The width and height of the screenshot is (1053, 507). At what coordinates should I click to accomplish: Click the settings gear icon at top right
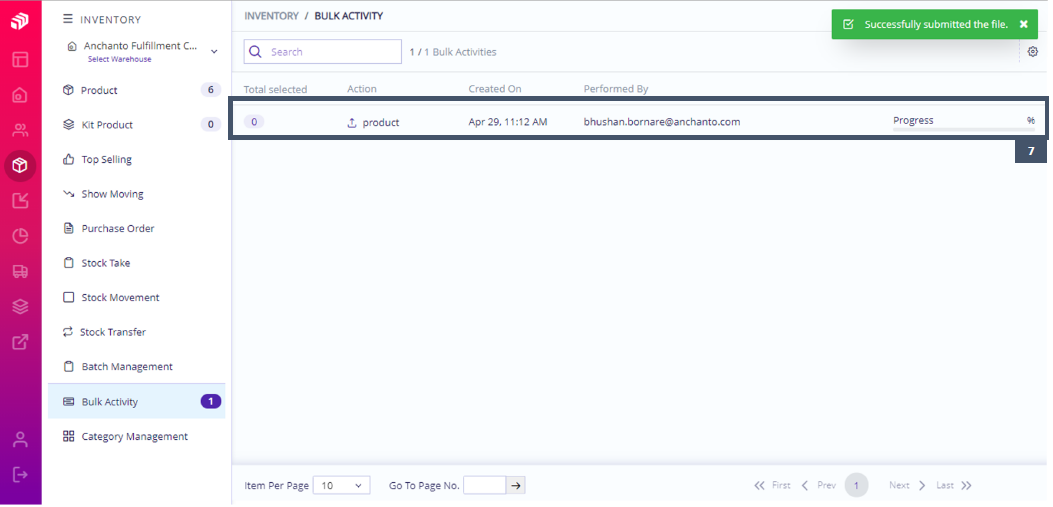point(1033,51)
